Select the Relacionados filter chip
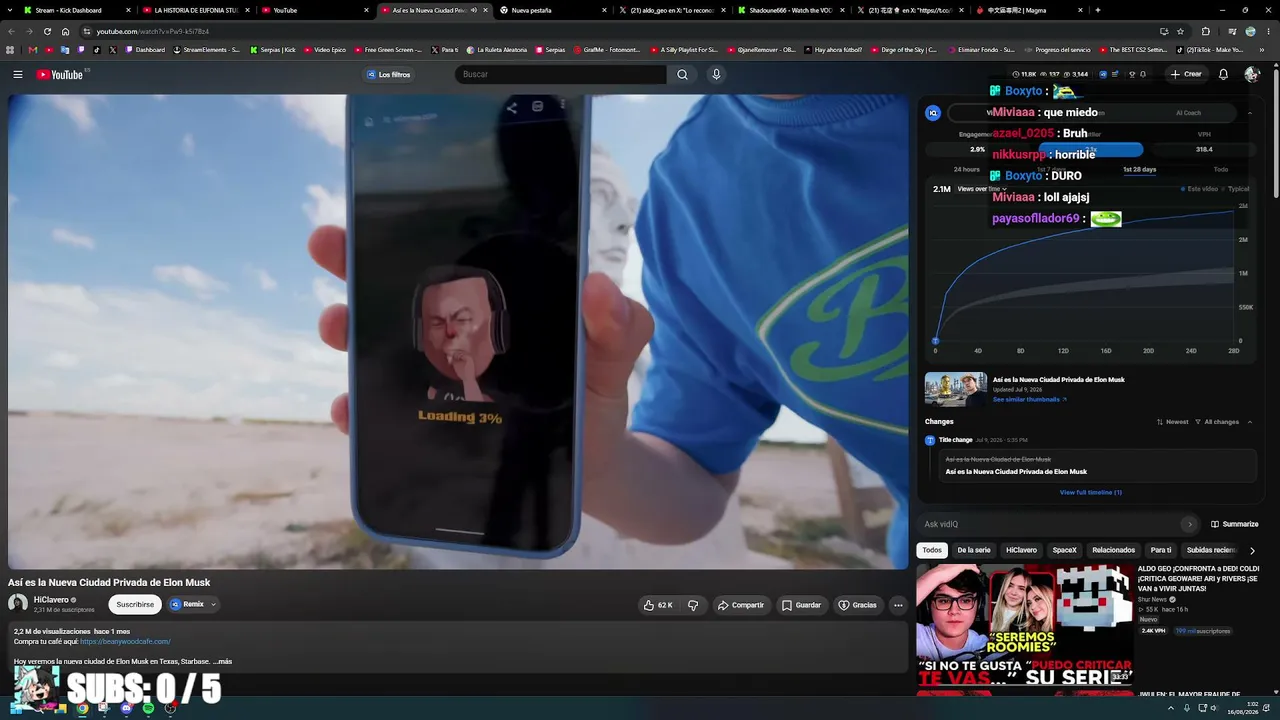 tap(1114, 550)
